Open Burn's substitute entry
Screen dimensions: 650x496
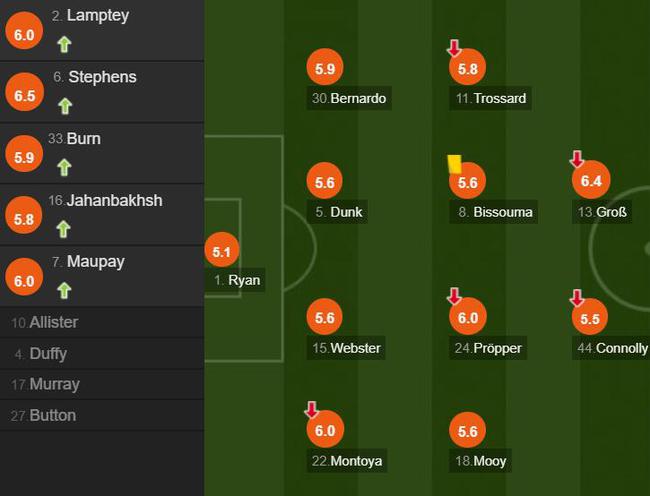click(102, 154)
